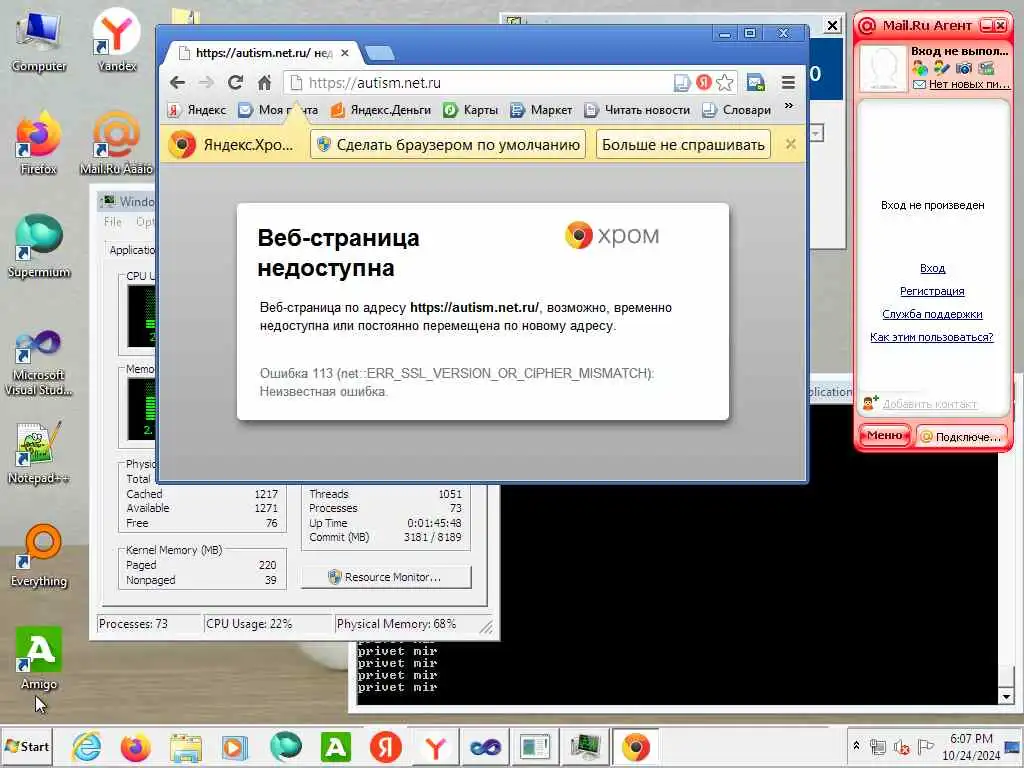This screenshot has width=1024, height=768.
Task: Open the Яндекс.Деньги bookmark
Action: (x=381, y=110)
